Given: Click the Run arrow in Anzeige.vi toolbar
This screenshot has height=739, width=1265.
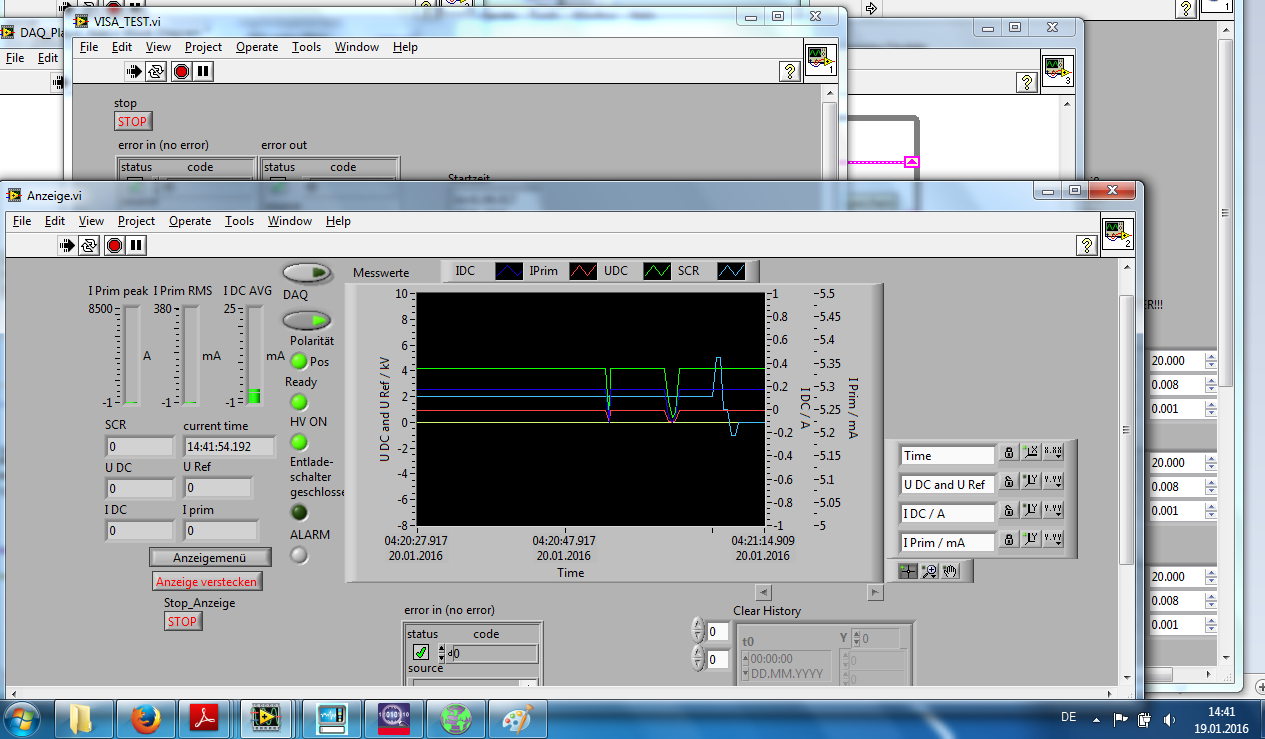Looking at the screenshot, I should pyautogui.click(x=68, y=245).
